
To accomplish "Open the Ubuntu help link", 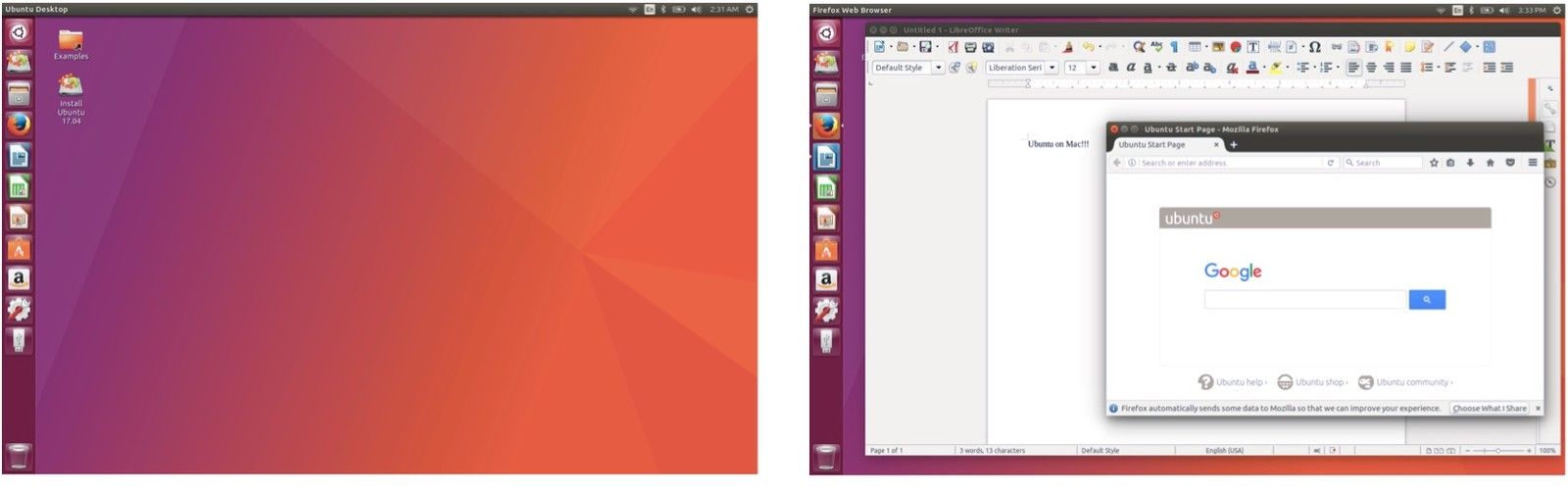I will [x=1239, y=382].
